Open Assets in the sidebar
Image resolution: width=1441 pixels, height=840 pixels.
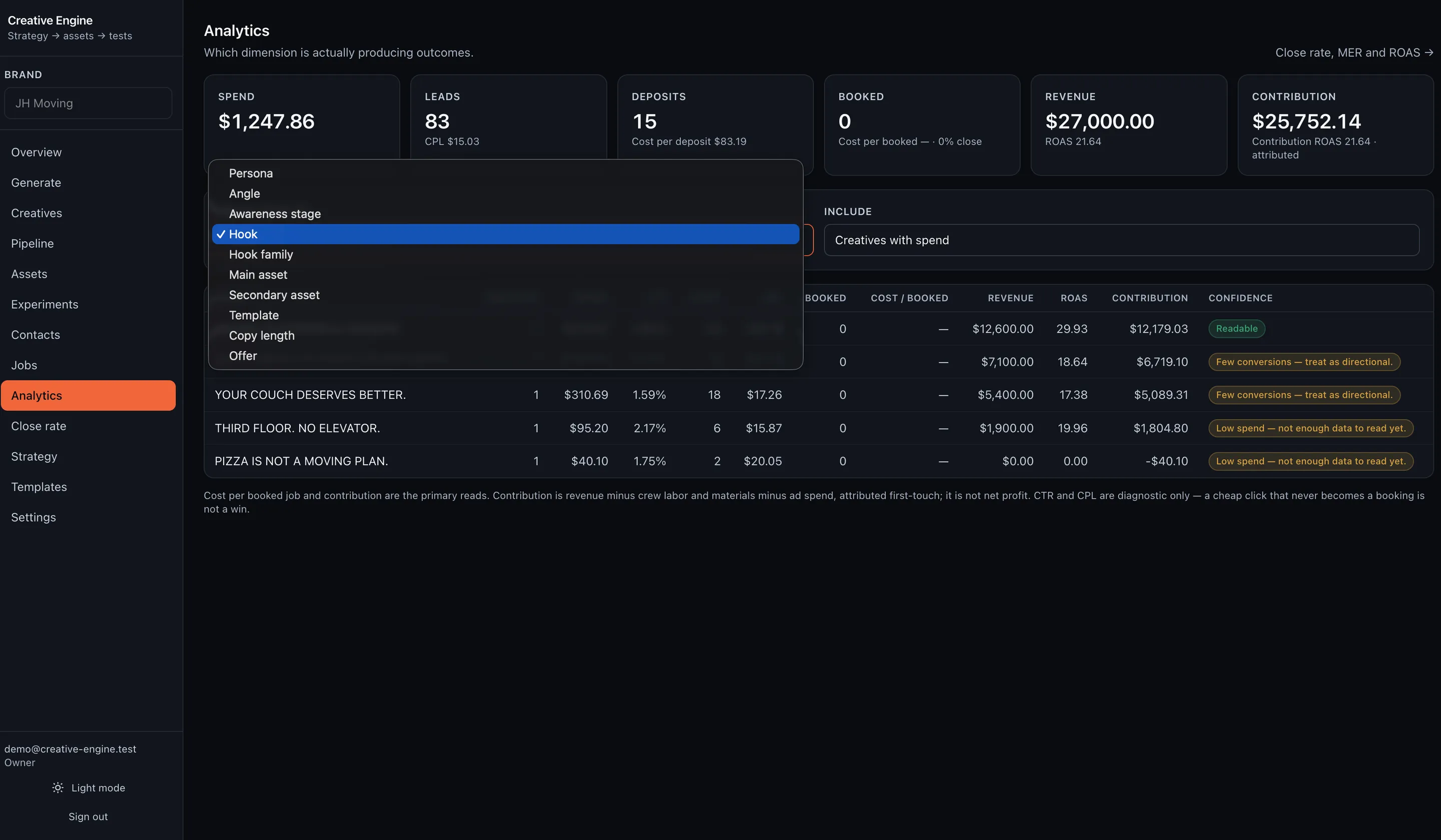pos(88,274)
